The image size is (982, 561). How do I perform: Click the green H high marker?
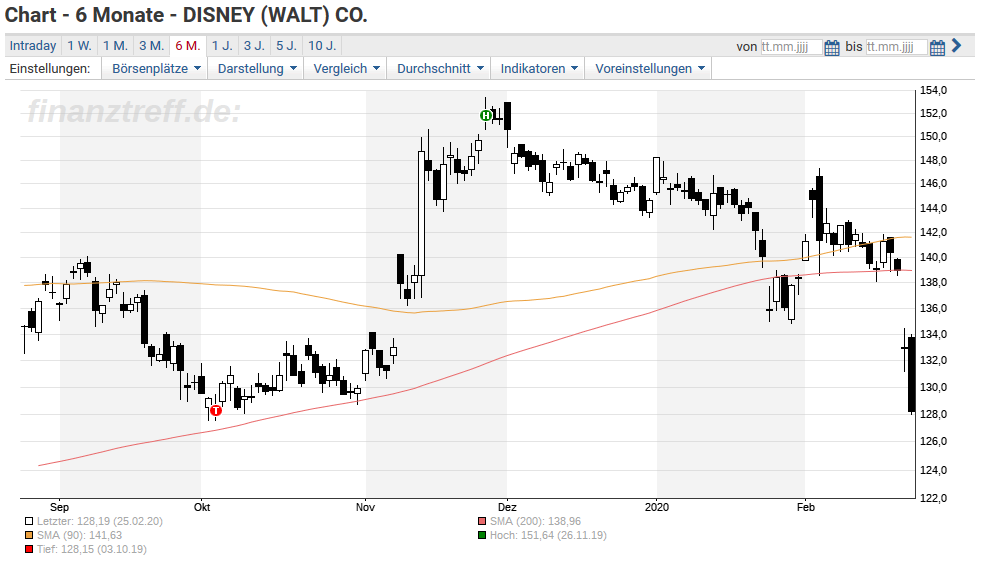(x=485, y=115)
